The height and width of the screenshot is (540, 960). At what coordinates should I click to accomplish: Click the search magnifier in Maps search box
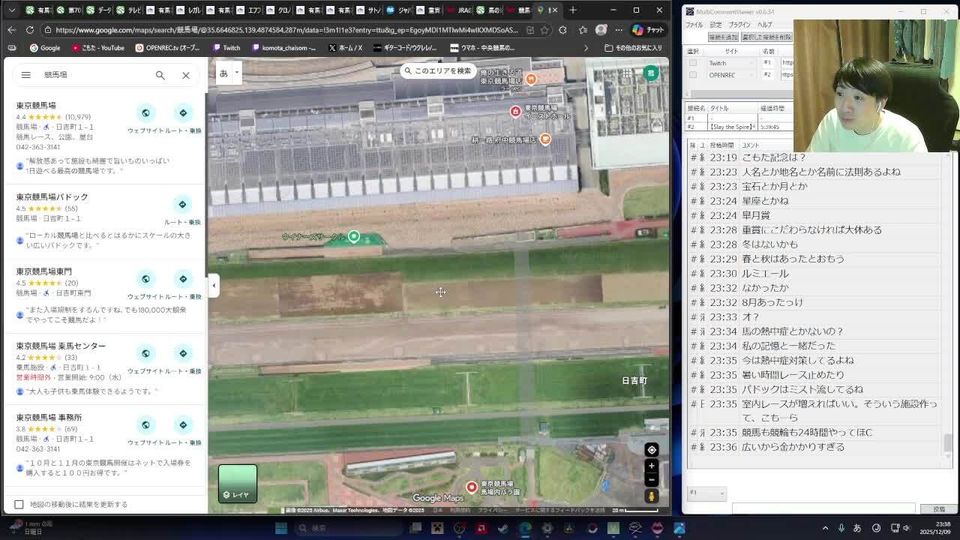pyautogui.click(x=160, y=75)
